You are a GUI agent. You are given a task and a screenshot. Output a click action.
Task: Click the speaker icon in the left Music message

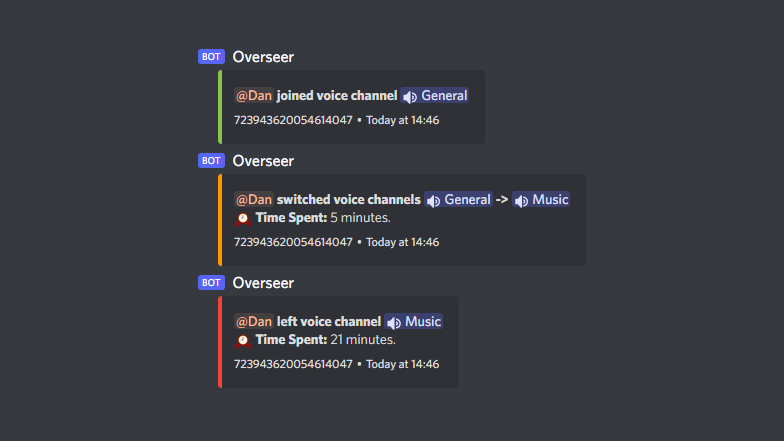pyautogui.click(x=394, y=322)
